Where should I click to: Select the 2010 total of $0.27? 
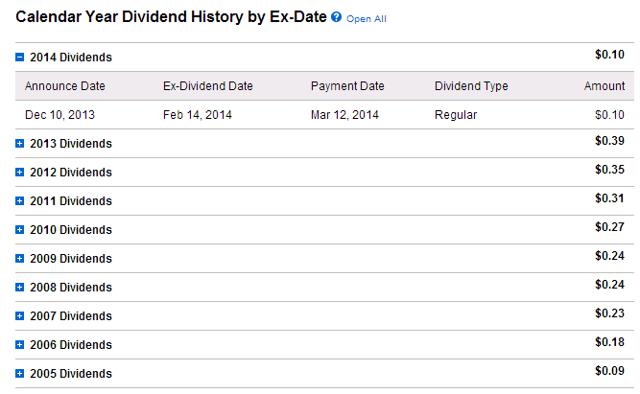pyautogui.click(x=609, y=227)
